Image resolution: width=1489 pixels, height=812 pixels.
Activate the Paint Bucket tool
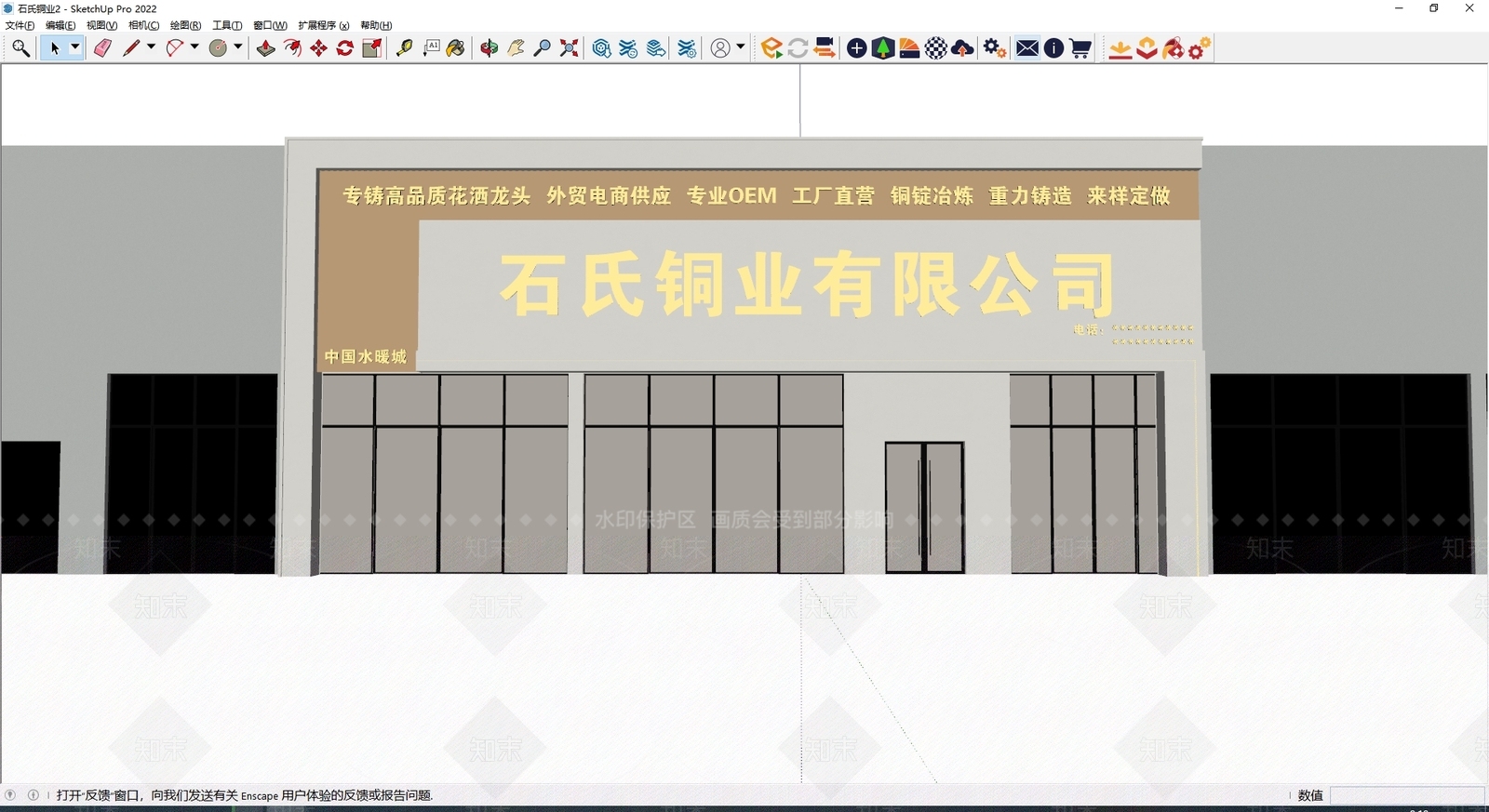455,48
